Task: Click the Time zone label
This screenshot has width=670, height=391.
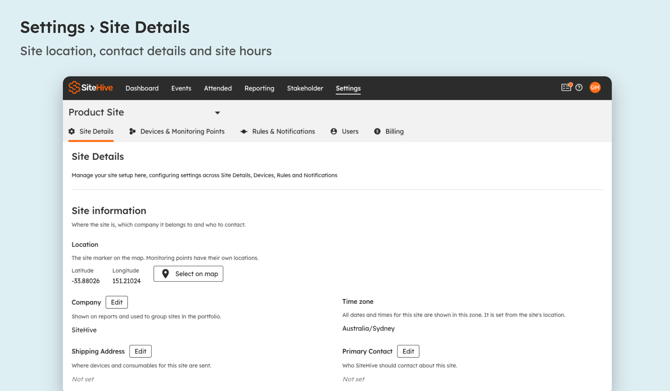Action: 358,302
